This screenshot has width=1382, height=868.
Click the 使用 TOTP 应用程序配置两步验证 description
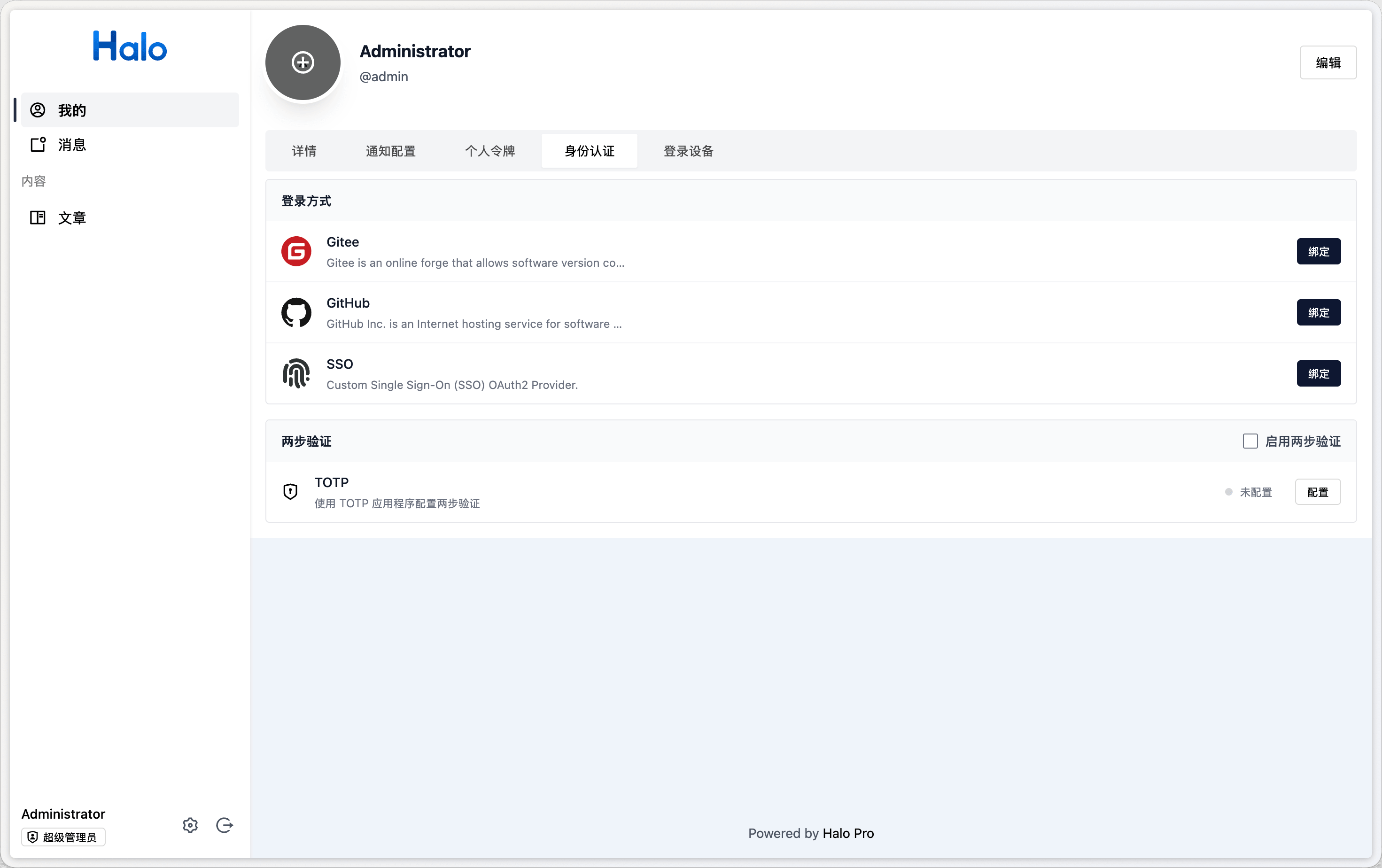pyautogui.click(x=397, y=503)
